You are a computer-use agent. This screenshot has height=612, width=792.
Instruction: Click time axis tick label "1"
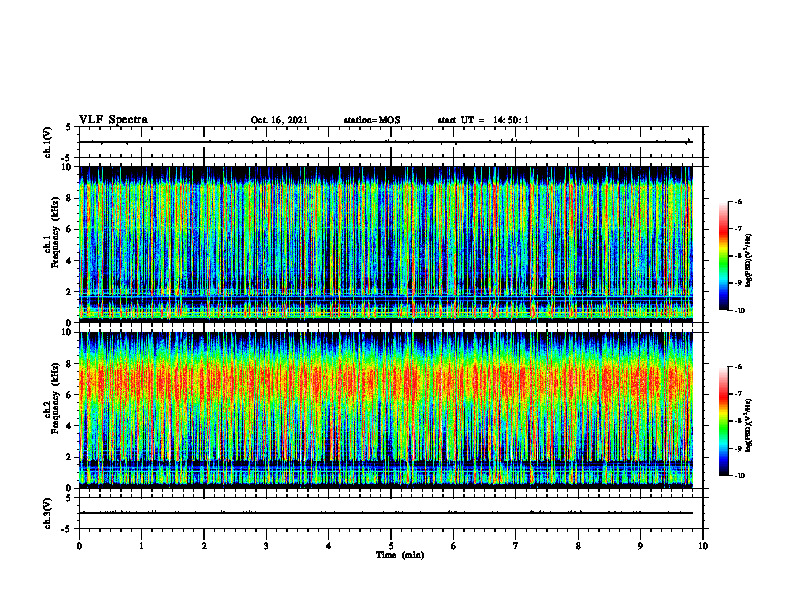pos(141,546)
